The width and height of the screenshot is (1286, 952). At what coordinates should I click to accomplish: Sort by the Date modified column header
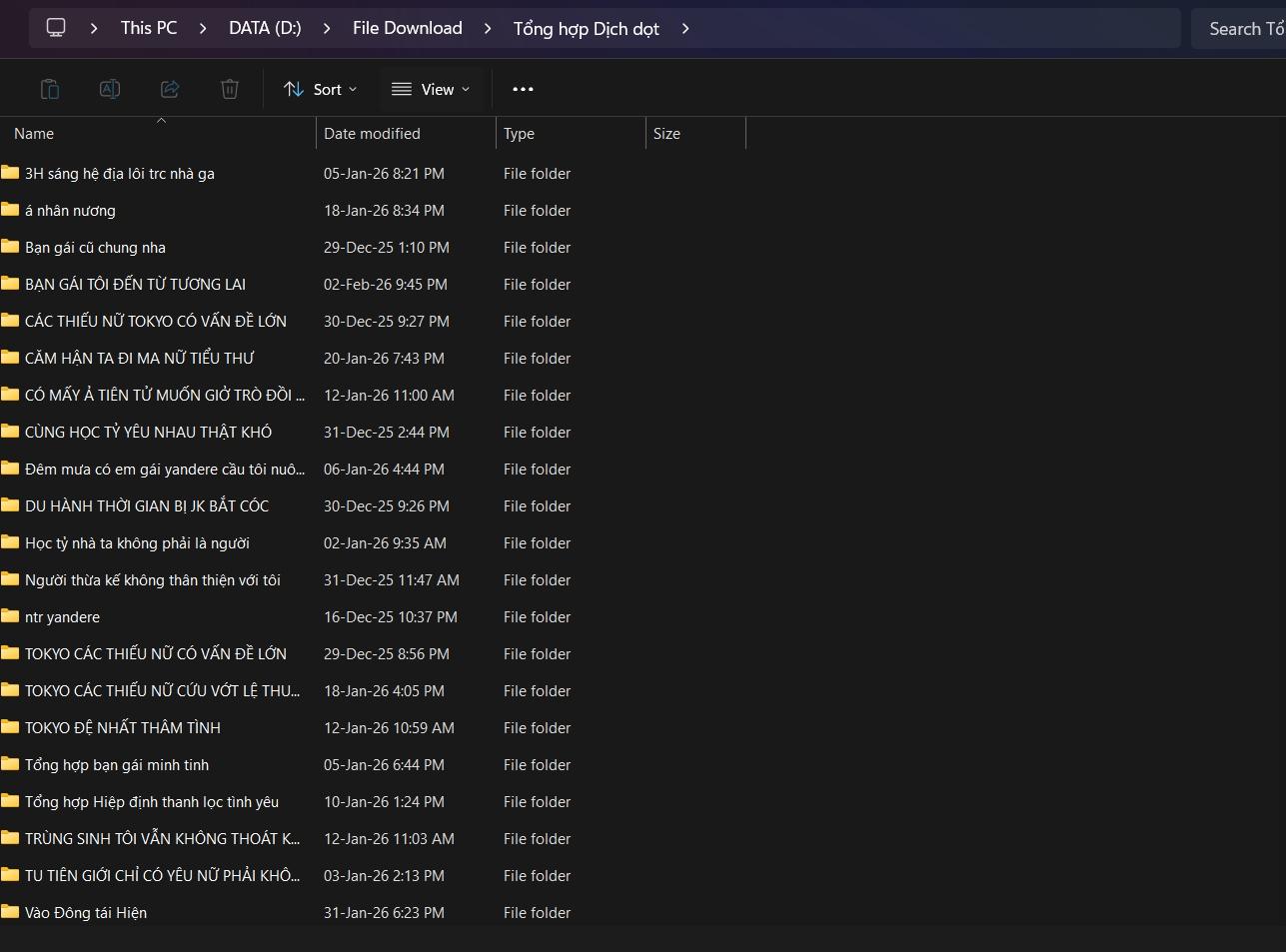[x=372, y=134]
